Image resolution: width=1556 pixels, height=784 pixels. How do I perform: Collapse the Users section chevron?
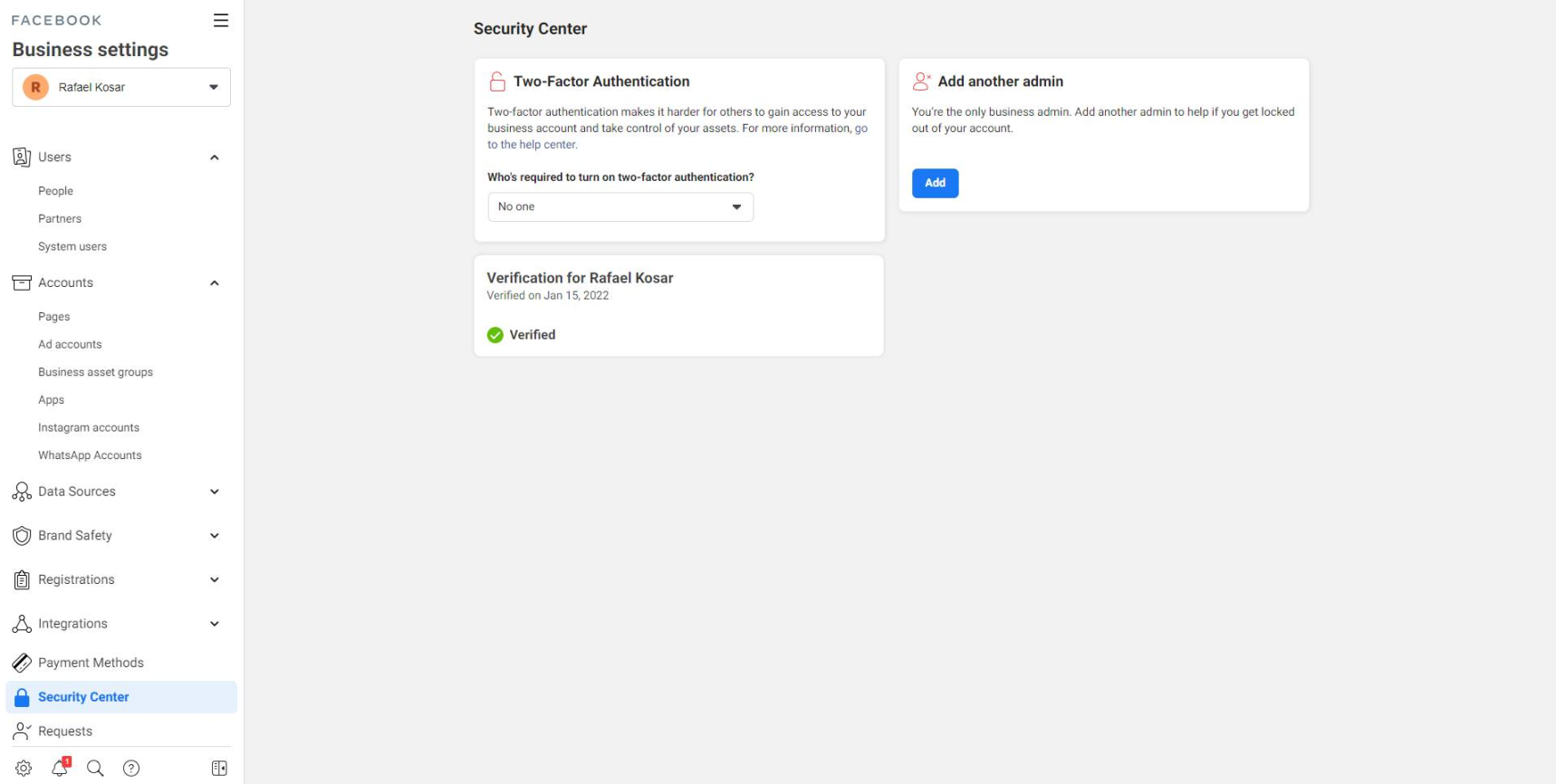point(215,158)
